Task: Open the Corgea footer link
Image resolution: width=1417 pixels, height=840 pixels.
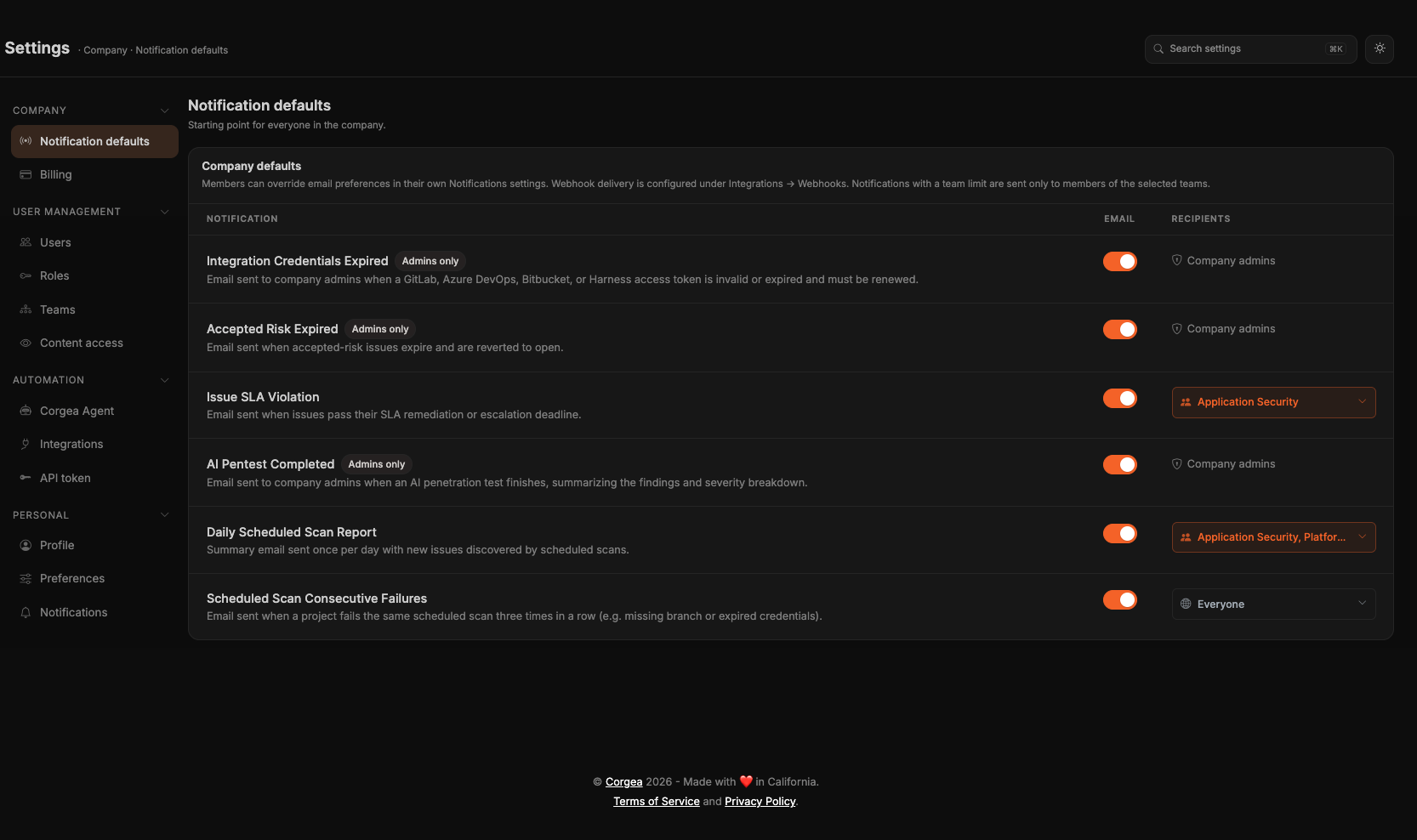Action: 623,781
